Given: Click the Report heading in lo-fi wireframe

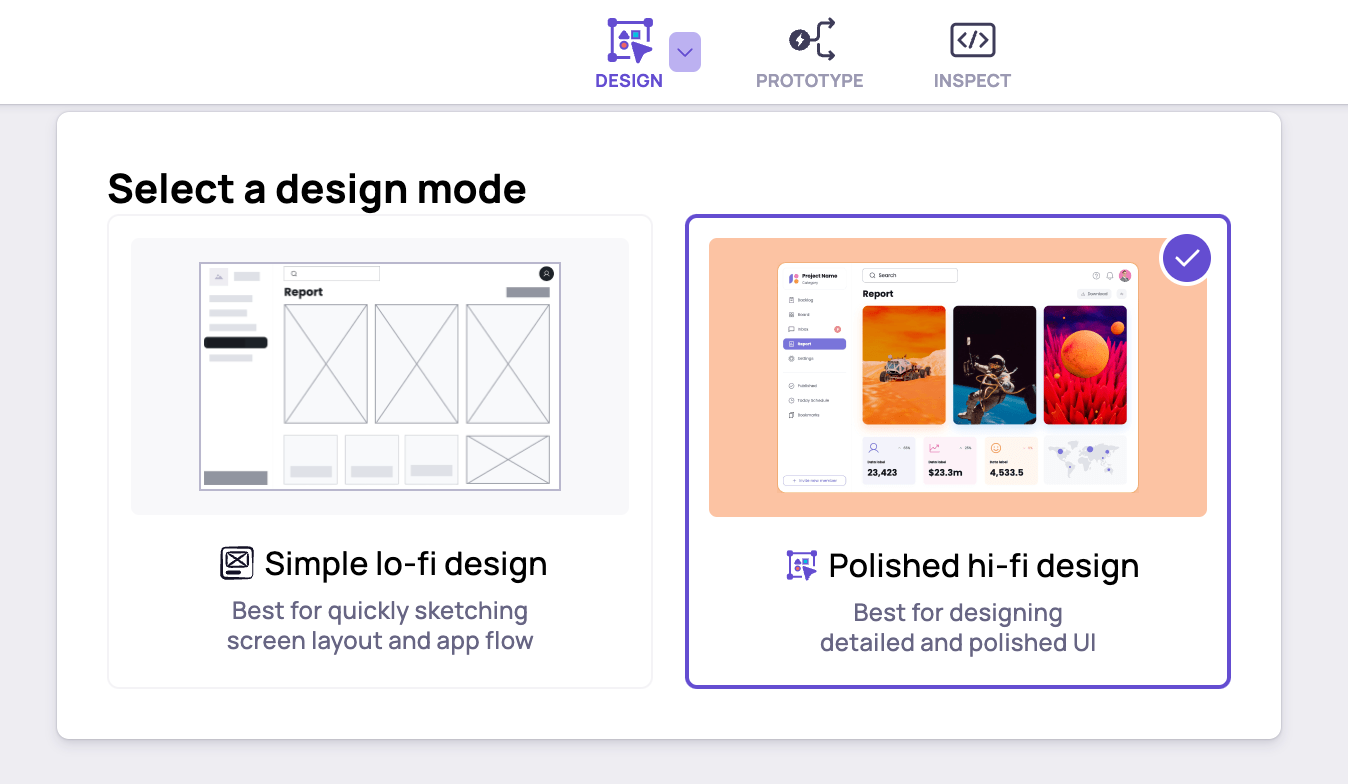Looking at the screenshot, I should (303, 292).
